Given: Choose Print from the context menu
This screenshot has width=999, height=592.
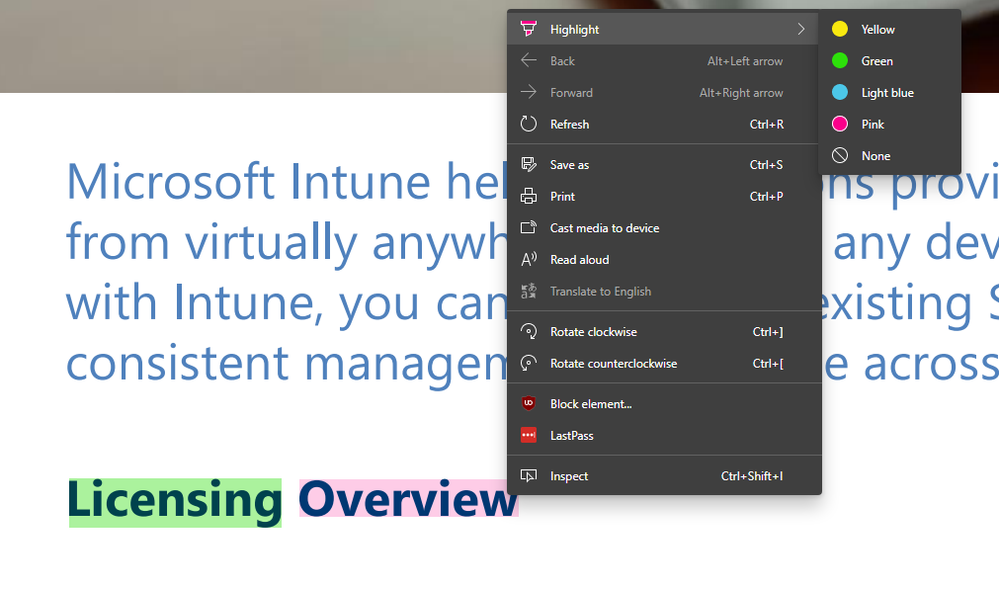Looking at the screenshot, I should pyautogui.click(x=663, y=196).
